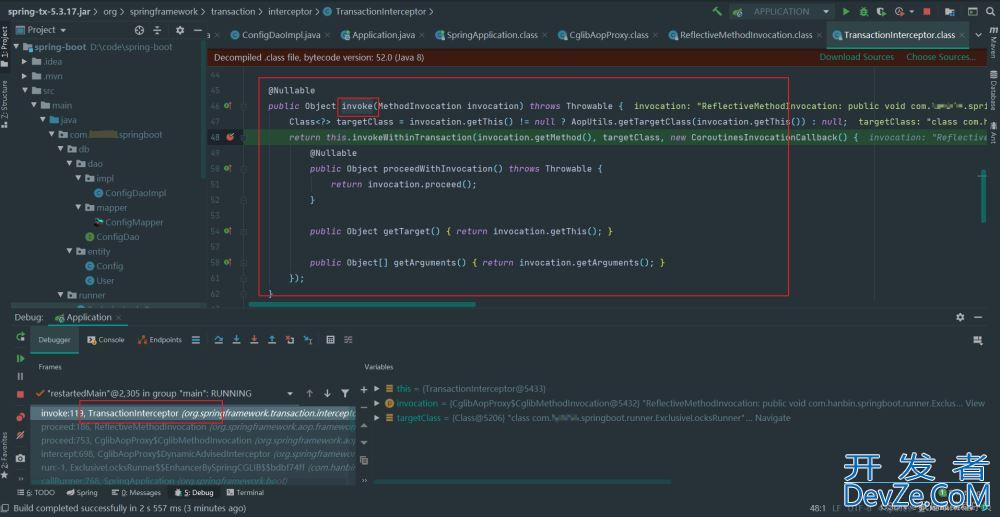Image resolution: width=1000 pixels, height=517 pixels.
Task: Collapse the entity folder
Action: pyautogui.click(x=68, y=252)
